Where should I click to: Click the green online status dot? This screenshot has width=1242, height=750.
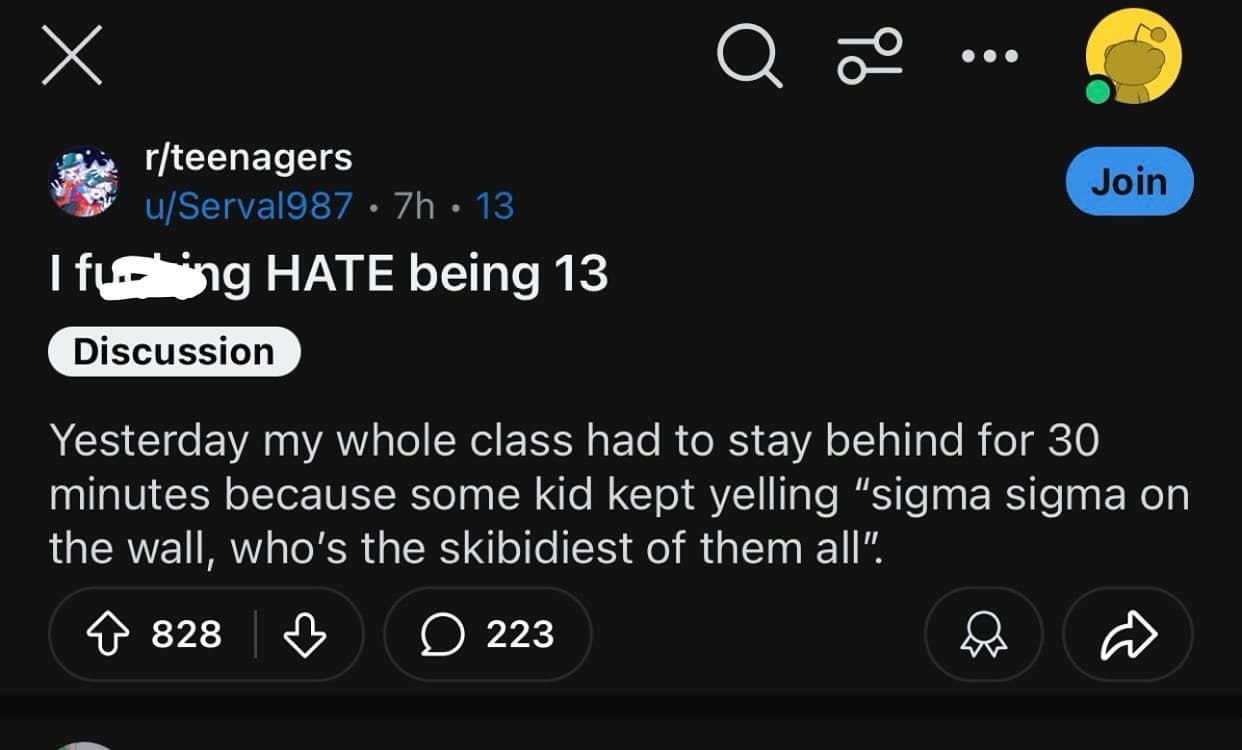point(1098,92)
